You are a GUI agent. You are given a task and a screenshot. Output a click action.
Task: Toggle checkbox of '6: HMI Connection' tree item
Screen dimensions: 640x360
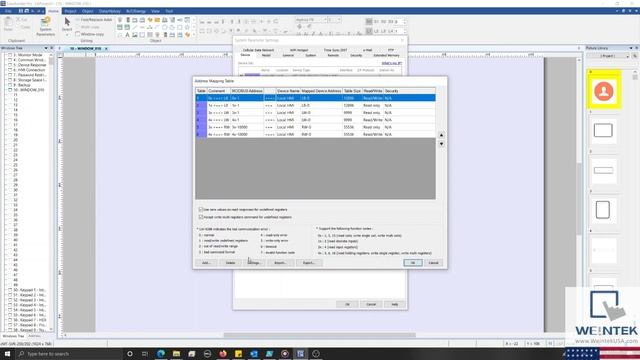click(10, 70)
